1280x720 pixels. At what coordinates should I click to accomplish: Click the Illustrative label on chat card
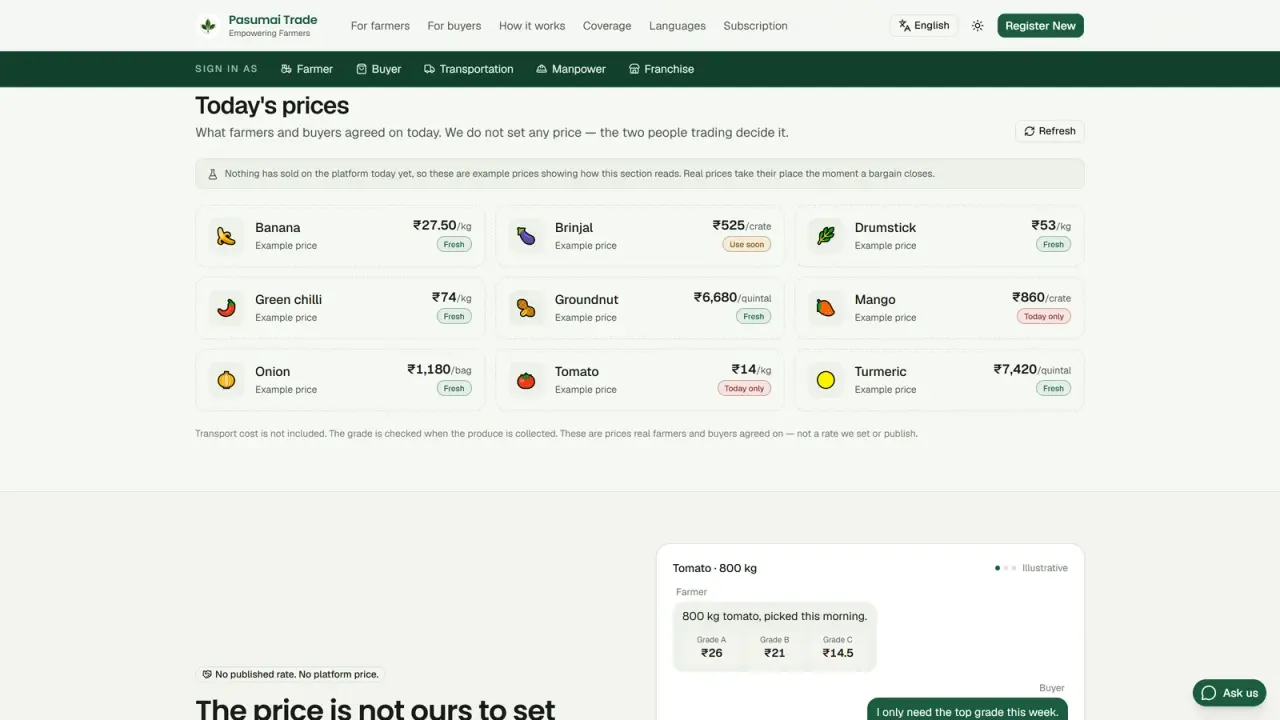[1045, 568]
